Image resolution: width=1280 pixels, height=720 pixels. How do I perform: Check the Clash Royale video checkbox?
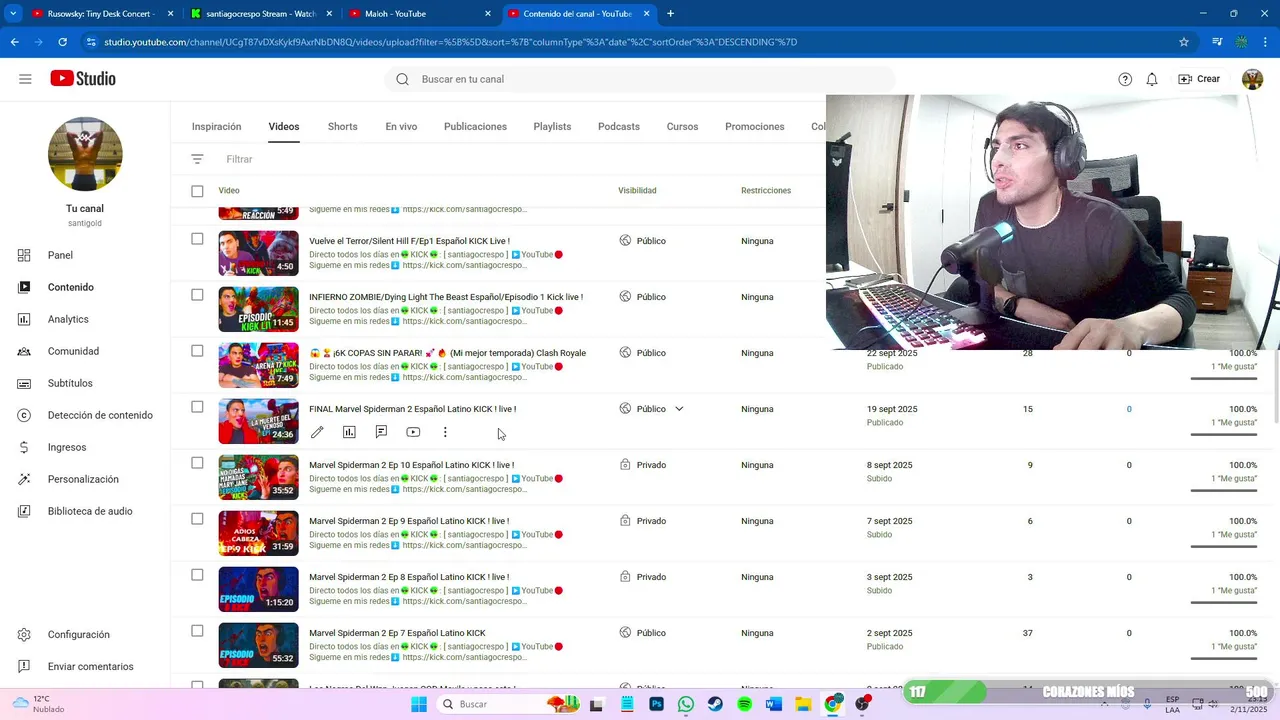tap(197, 351)
